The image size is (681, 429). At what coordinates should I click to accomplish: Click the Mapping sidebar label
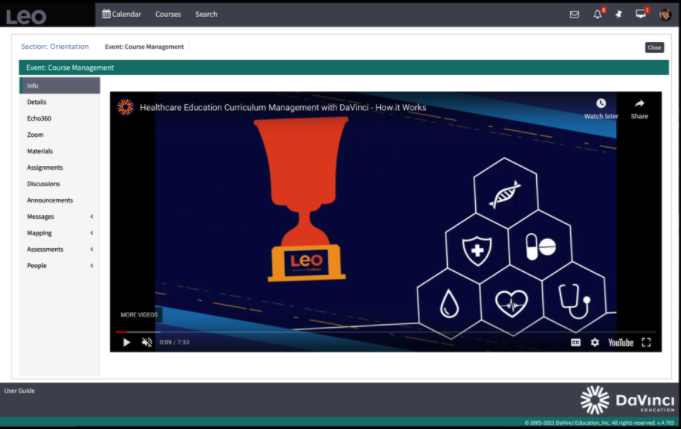pyautogui.click(x=39, y=233)
